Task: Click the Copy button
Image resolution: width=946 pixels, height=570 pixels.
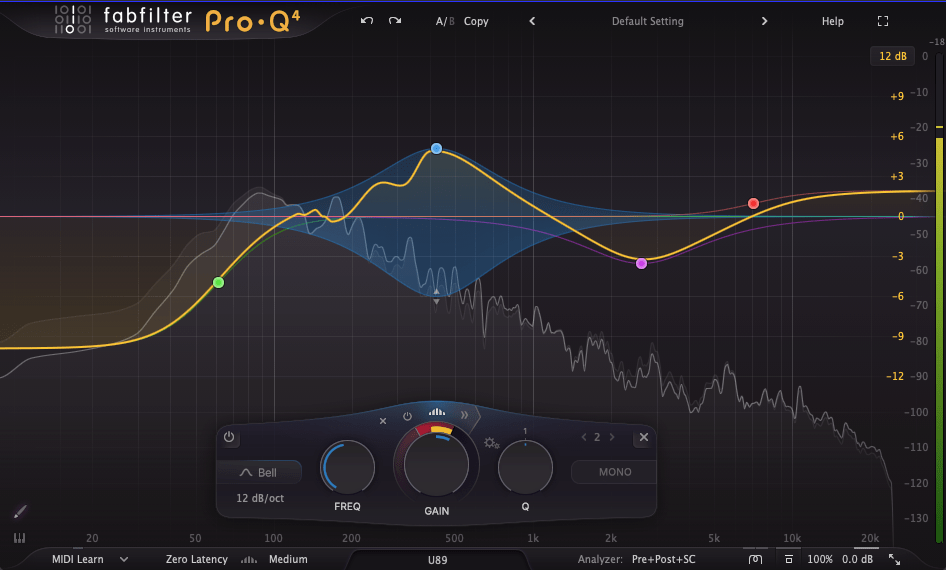Action: tap(476, 21)
